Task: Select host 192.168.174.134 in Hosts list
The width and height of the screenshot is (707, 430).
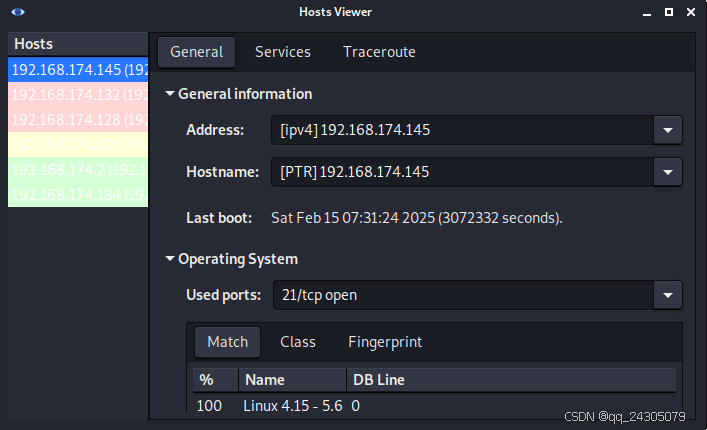Action: tap(78, 194)
